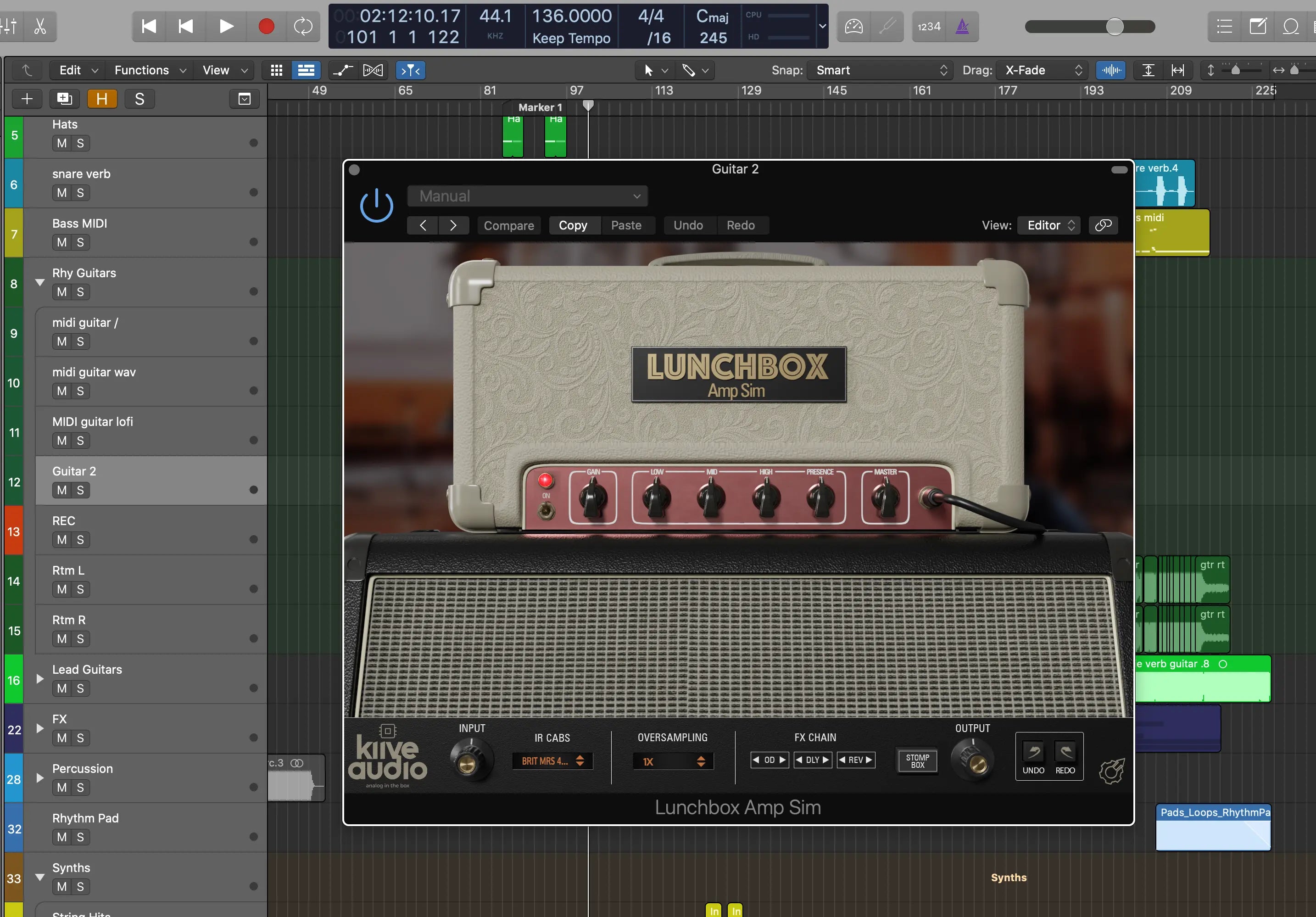Click the Compare button in the plugin
Screen dimensions: 1316x917
tap(508, 225)
